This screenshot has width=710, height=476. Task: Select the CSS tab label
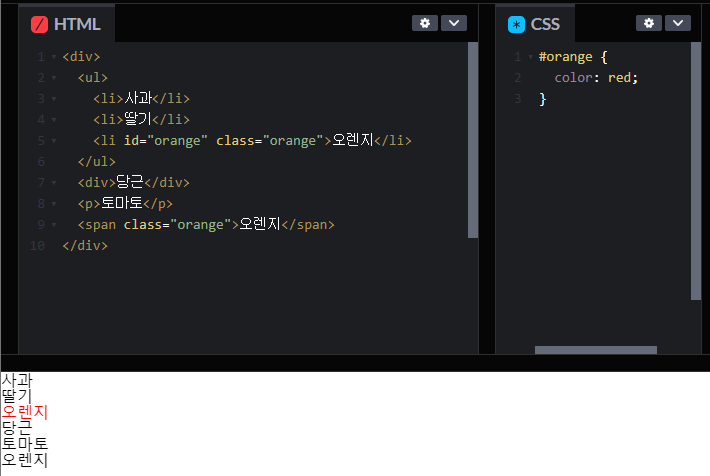[545, 24]
